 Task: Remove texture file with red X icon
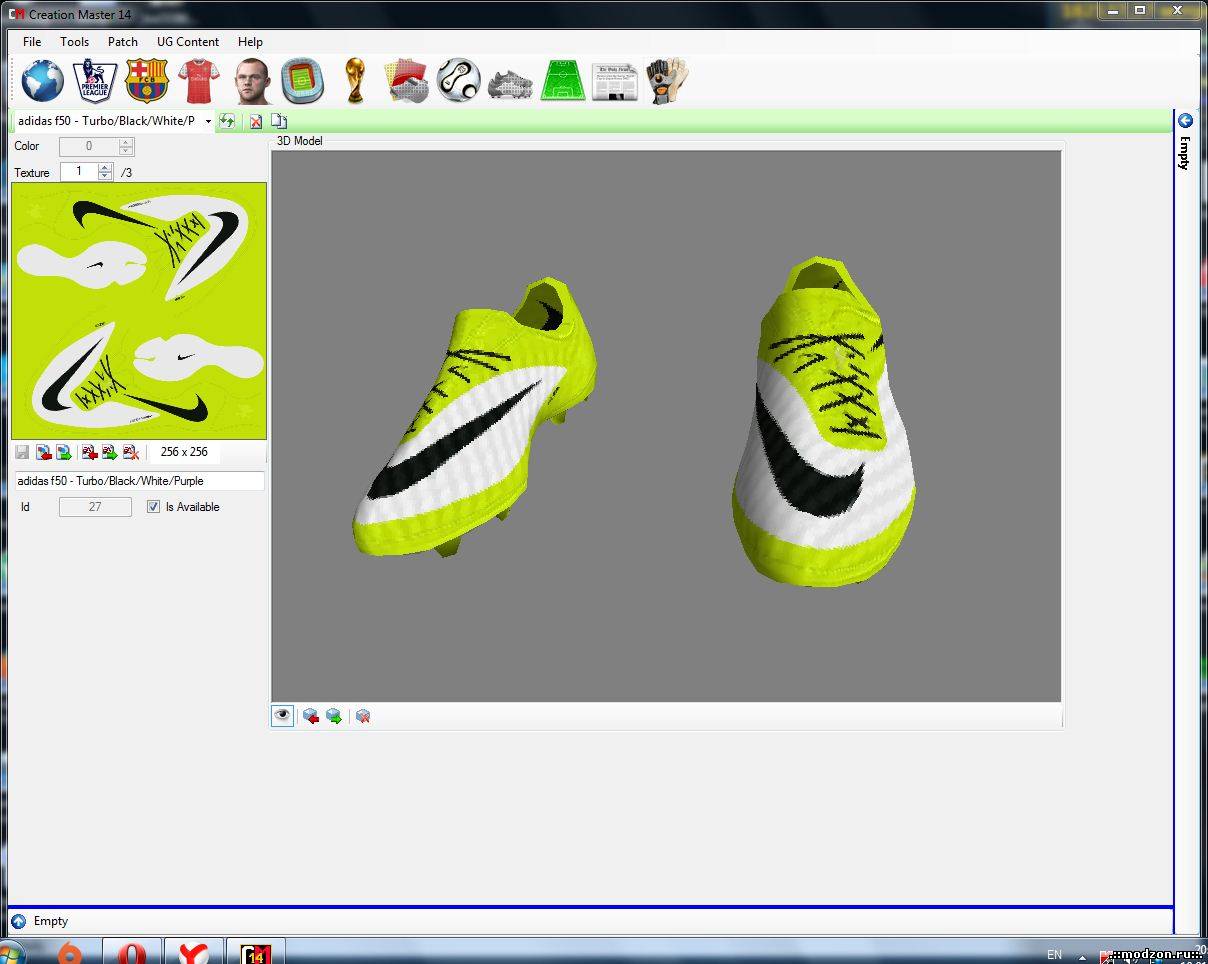tap(130, 452)
